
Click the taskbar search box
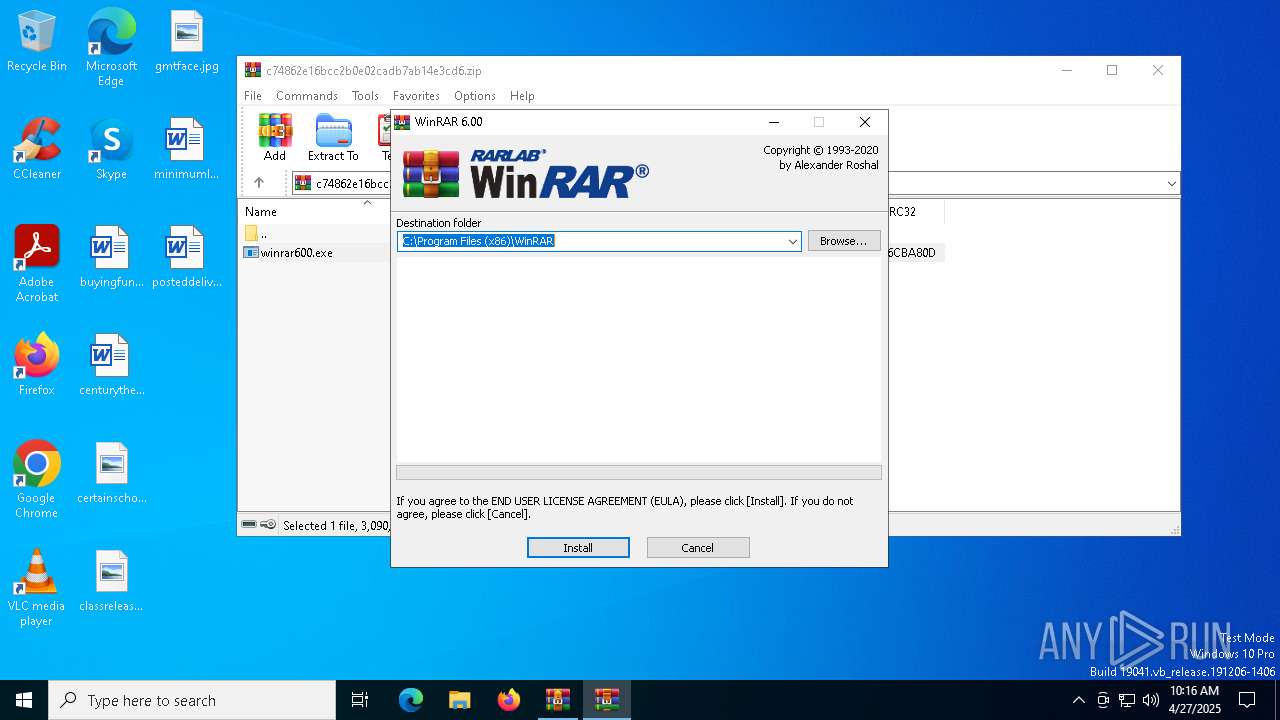192,700
